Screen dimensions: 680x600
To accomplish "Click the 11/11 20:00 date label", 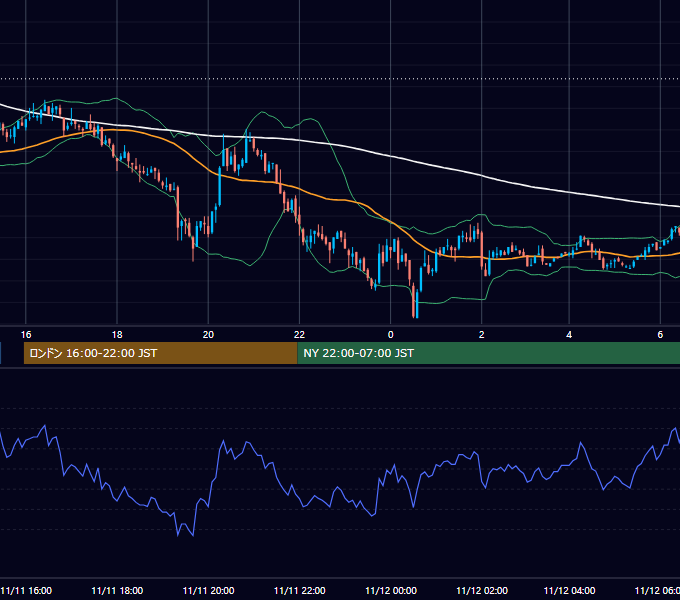I will point(208,590).
